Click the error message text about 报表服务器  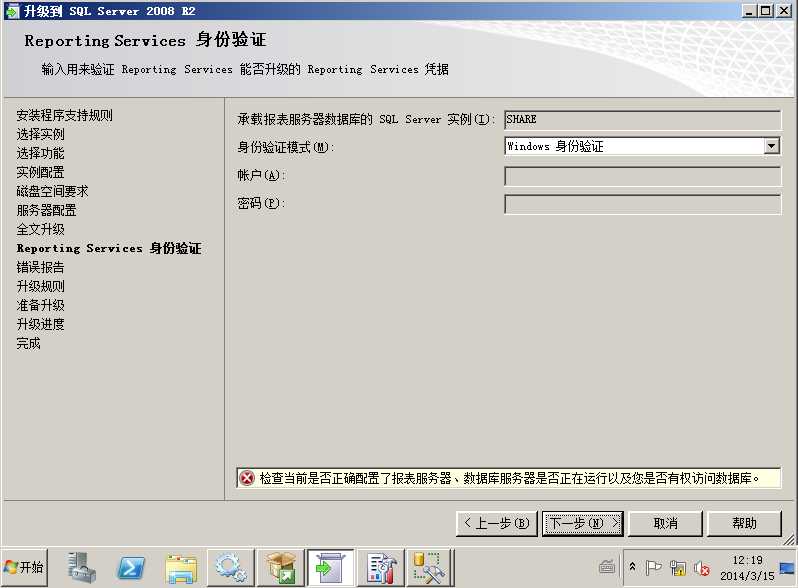509,479
